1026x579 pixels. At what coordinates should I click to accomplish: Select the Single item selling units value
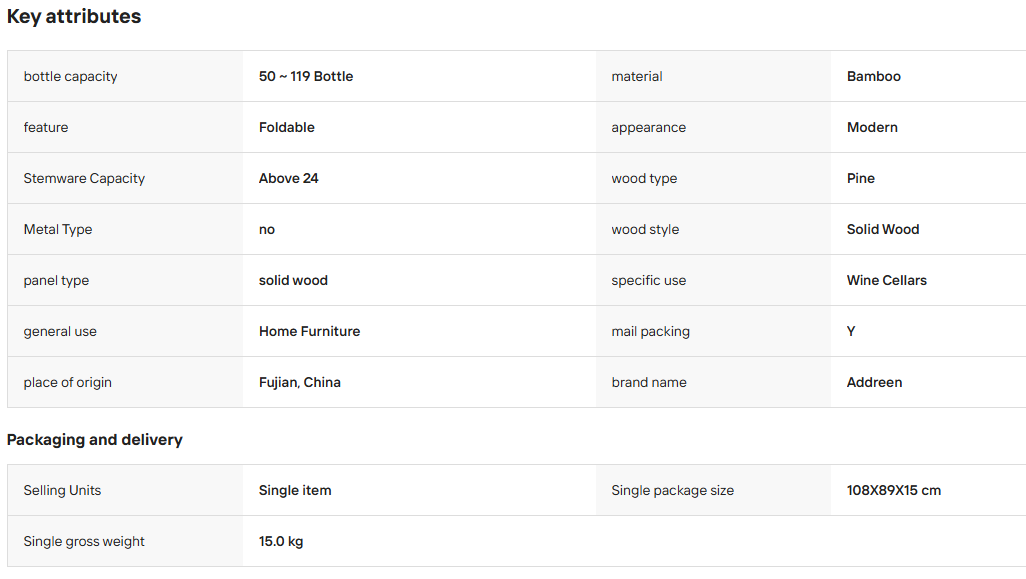(295, 490)
